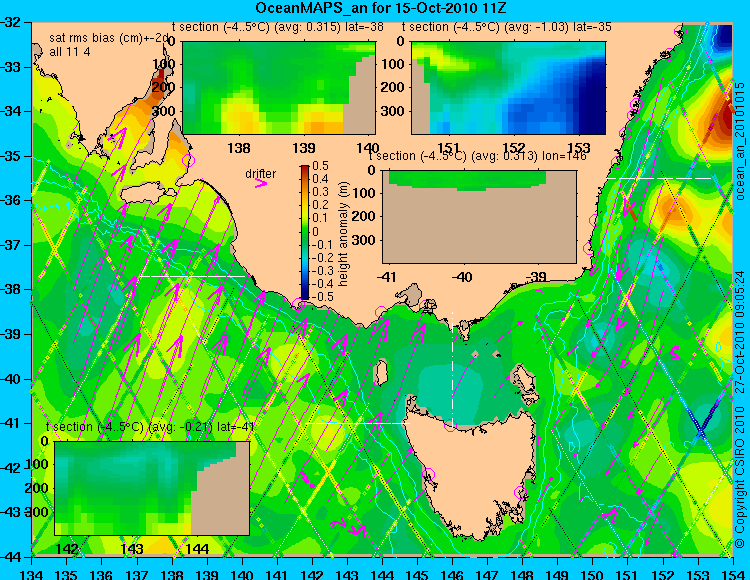Click the 'all 11 4' statistics text
The image size is (750, 580).
coord(69,52)
